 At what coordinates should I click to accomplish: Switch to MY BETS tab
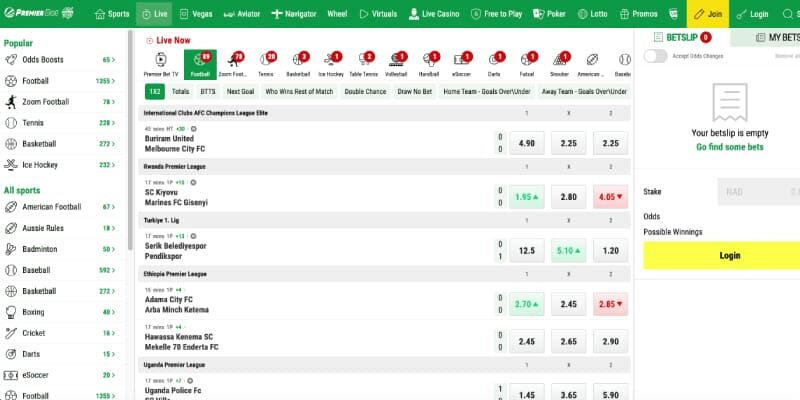coord(765,37)
